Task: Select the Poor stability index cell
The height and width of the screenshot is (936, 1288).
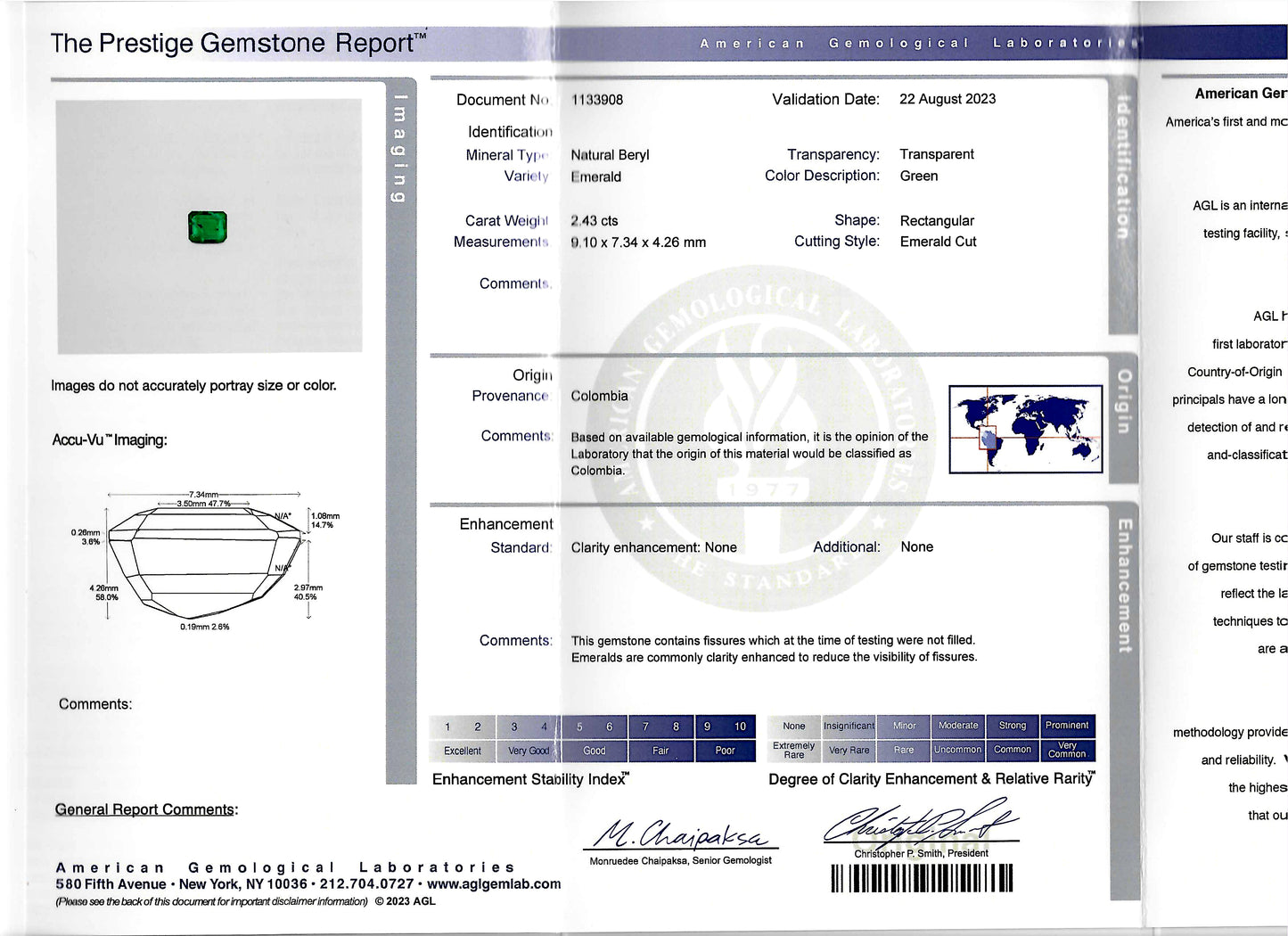Action: pyautogui.click(x=725, y=751)
